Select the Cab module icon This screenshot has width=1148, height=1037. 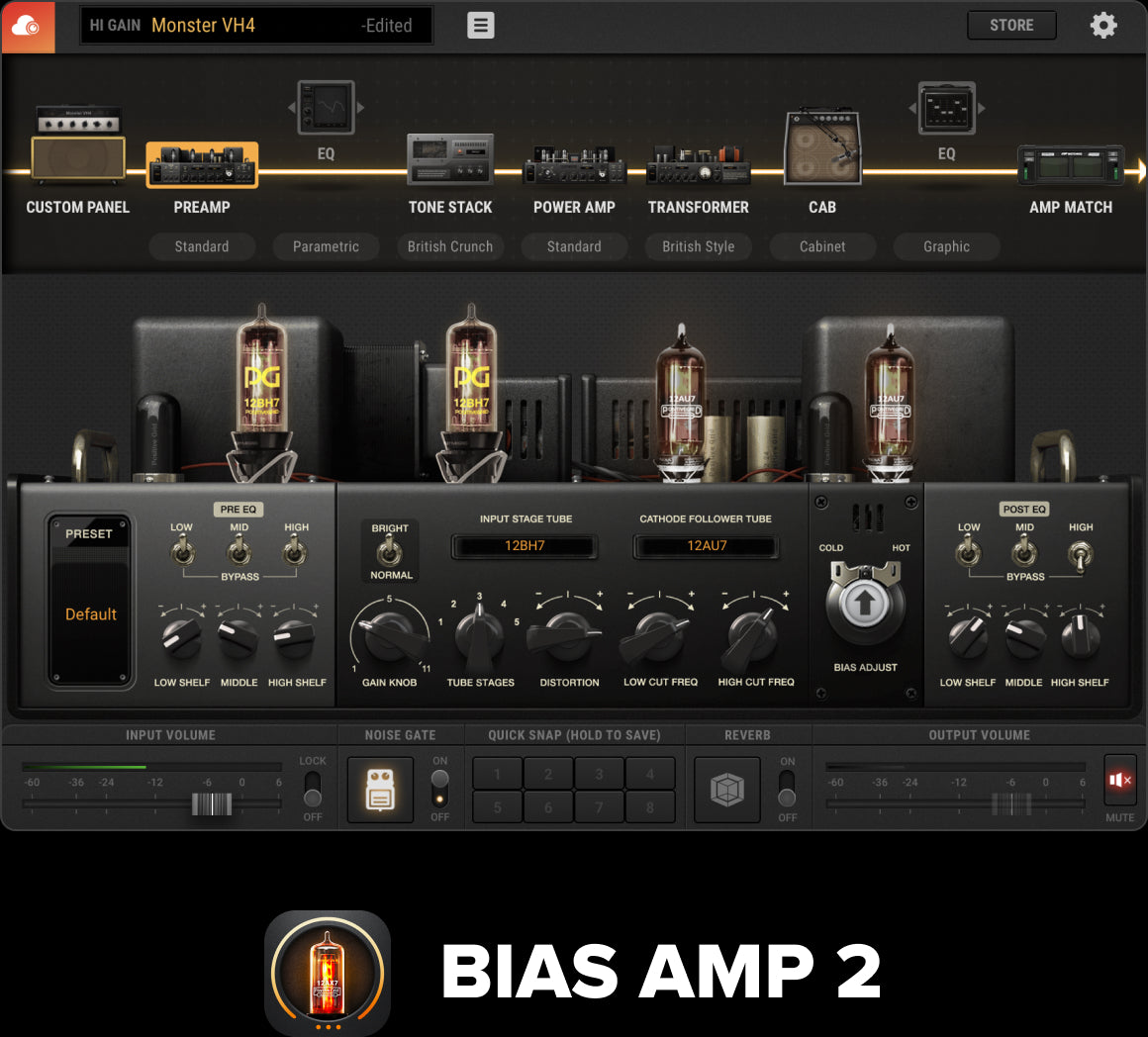coord(822,148)
